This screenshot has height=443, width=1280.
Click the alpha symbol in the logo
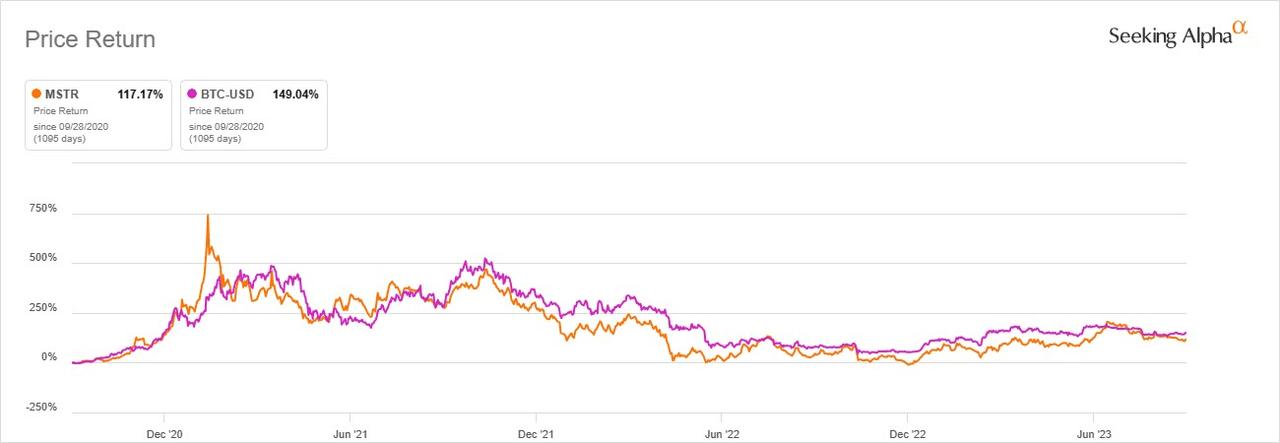1240,28
